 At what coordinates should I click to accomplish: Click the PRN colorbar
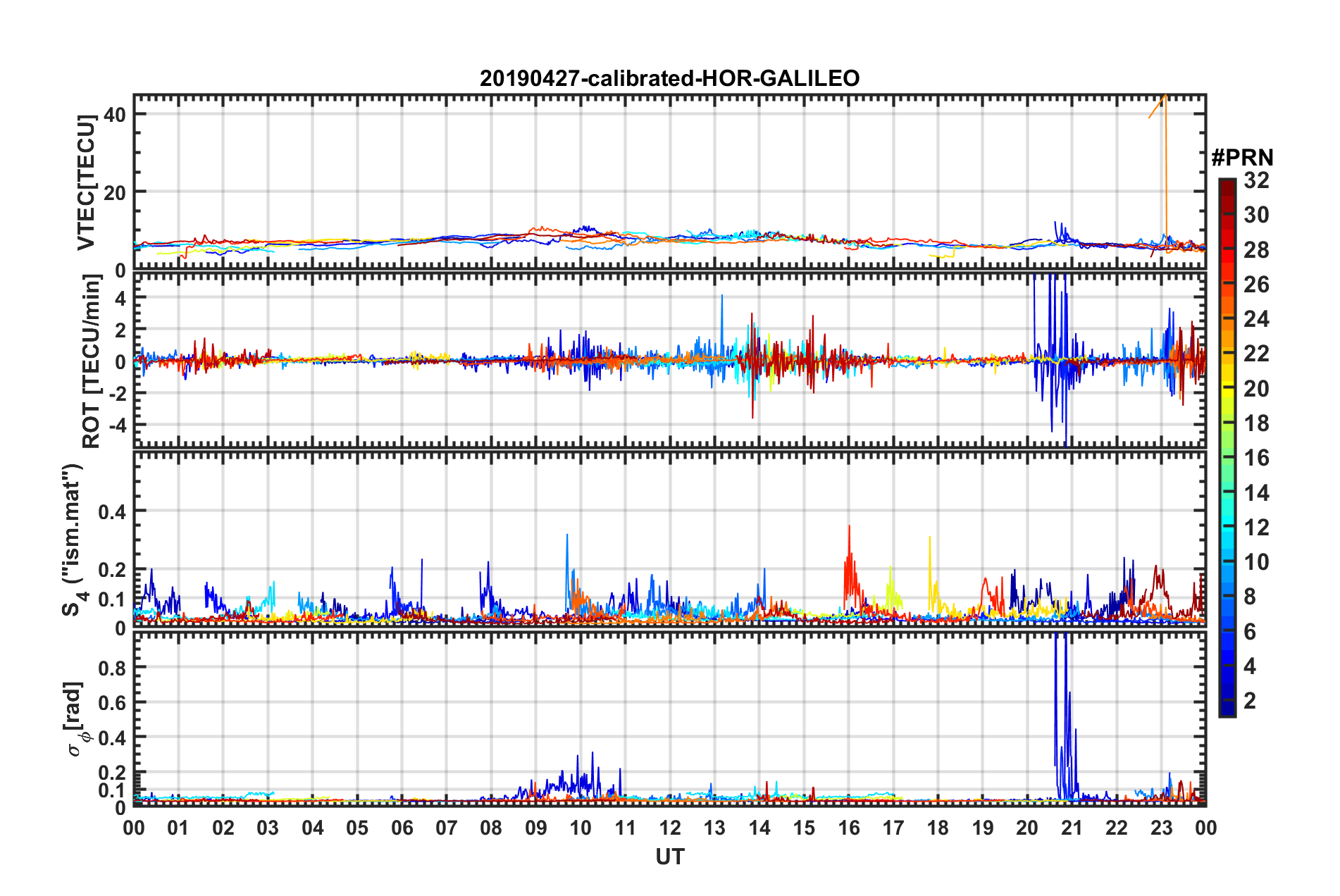click(x=1227, y=448)
